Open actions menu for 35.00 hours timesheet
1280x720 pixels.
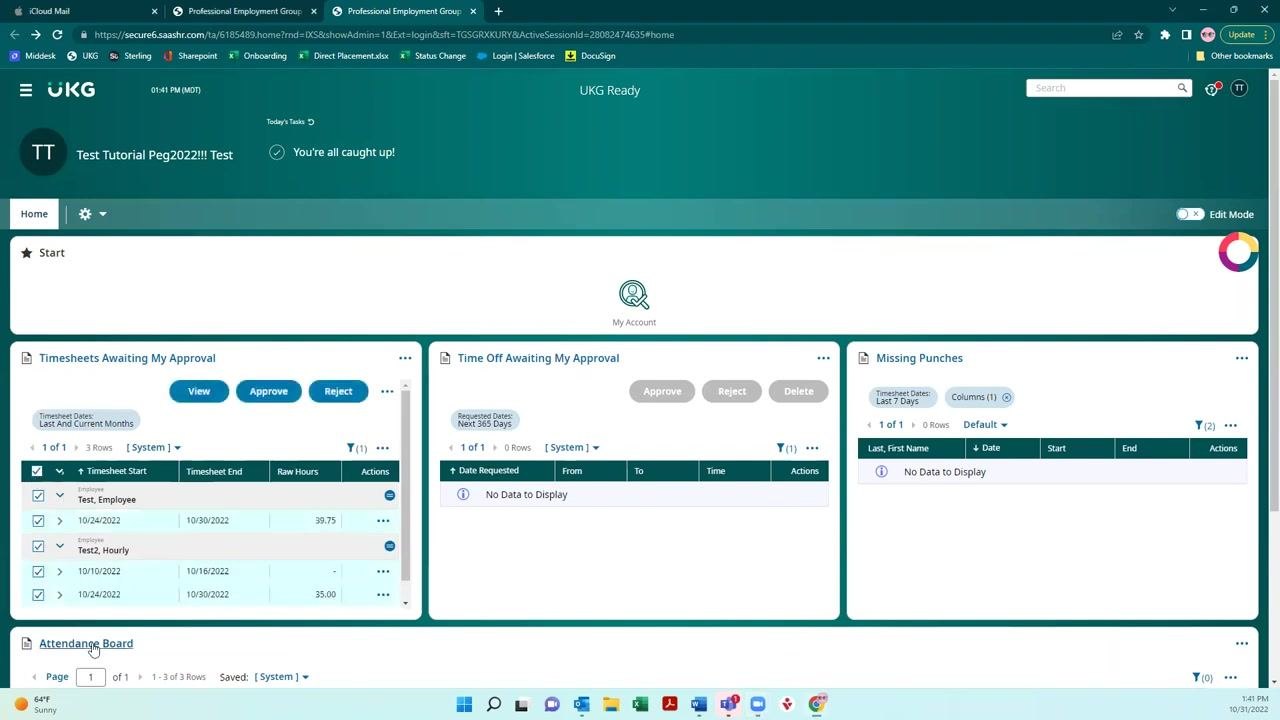point(383,595)
